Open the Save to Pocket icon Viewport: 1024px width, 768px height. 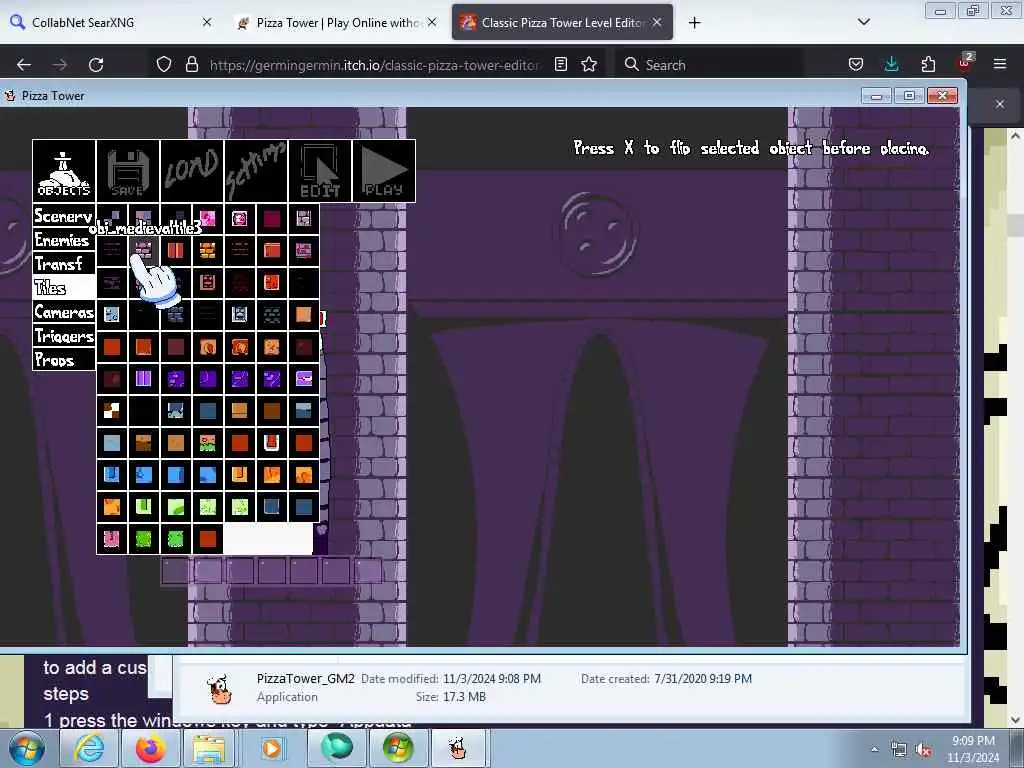[x=856, y=64]
